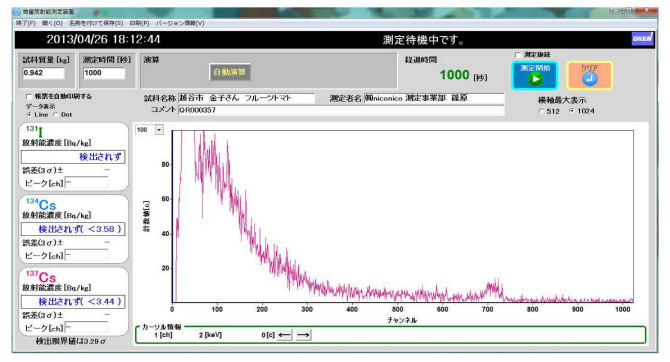Toggle the continuous measurement checkbox
670x362 pixels.
[x=518, y=55]
